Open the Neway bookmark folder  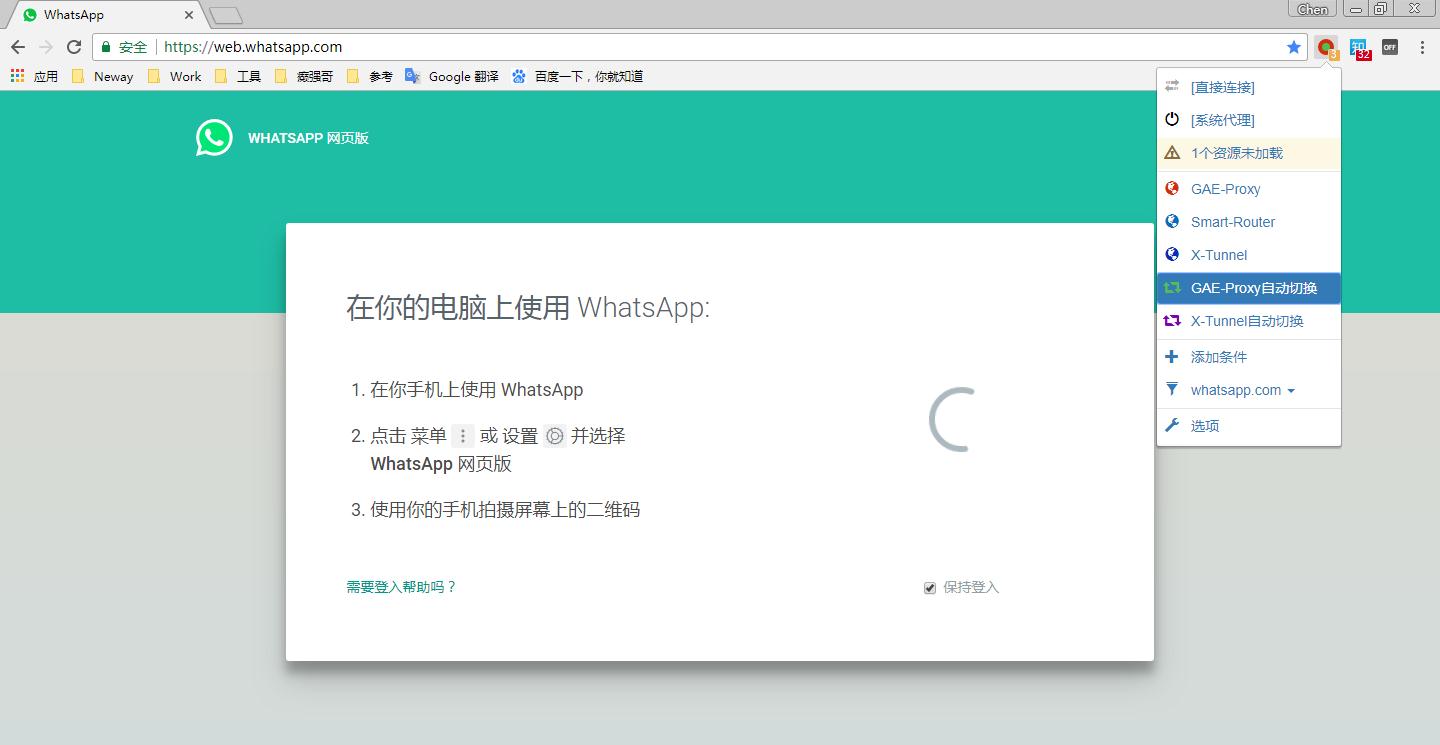coord(103,76)
